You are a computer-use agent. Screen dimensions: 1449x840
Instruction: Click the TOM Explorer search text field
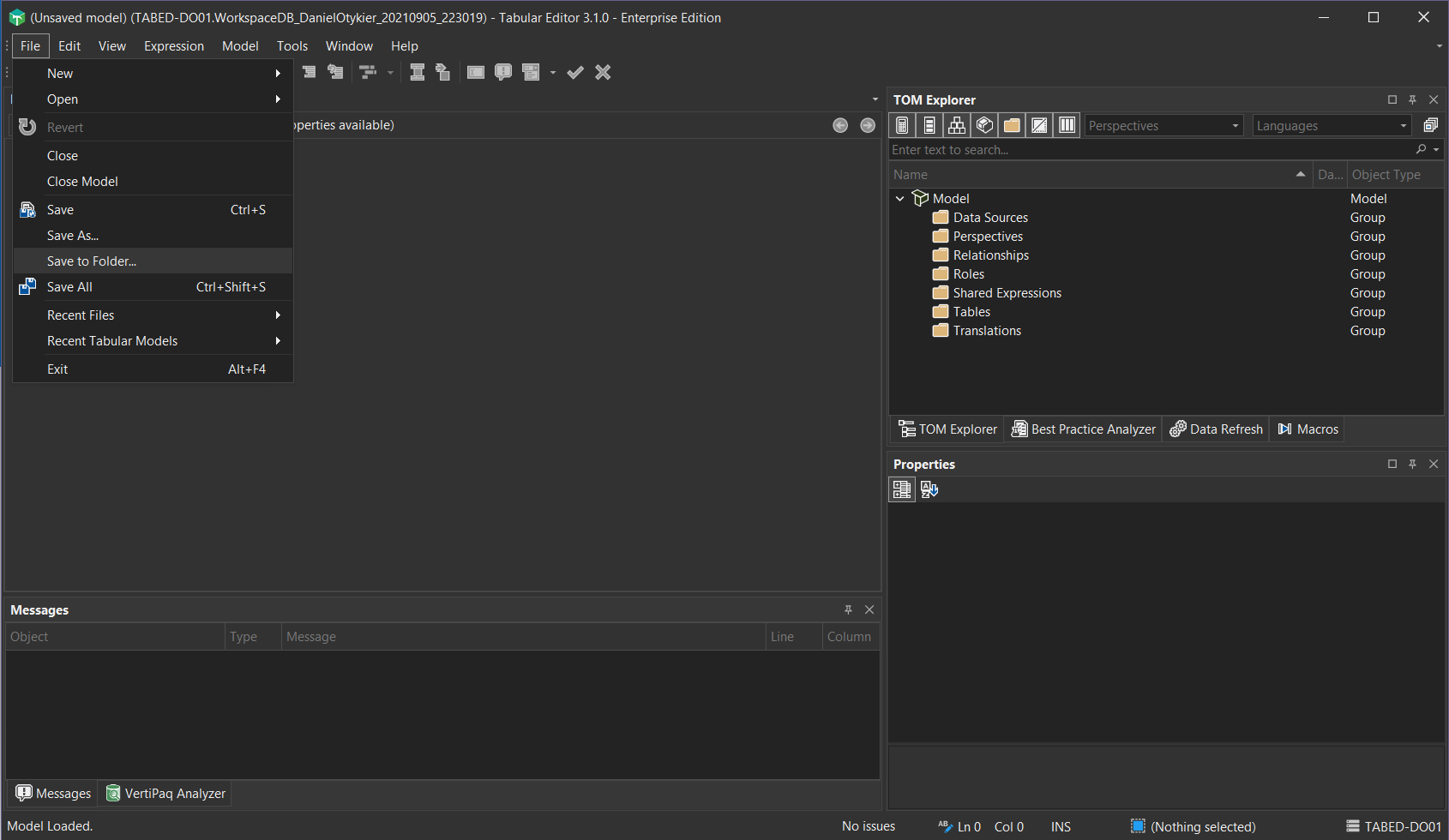1149,150
